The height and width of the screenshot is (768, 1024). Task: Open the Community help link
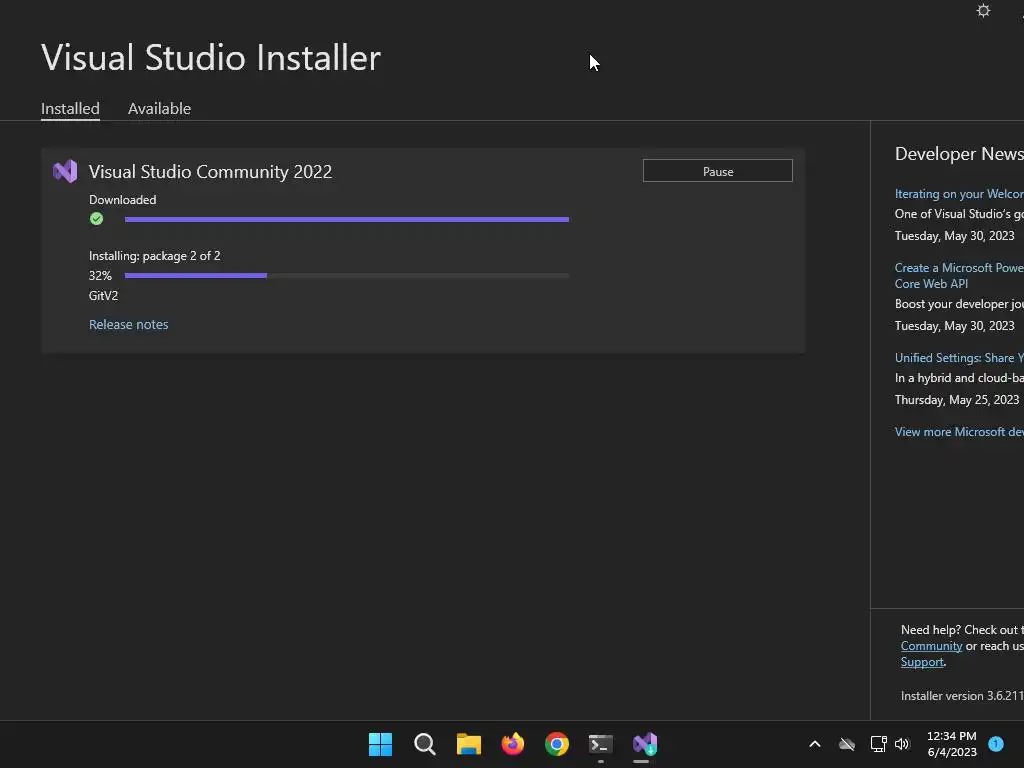tap(931, 646)
